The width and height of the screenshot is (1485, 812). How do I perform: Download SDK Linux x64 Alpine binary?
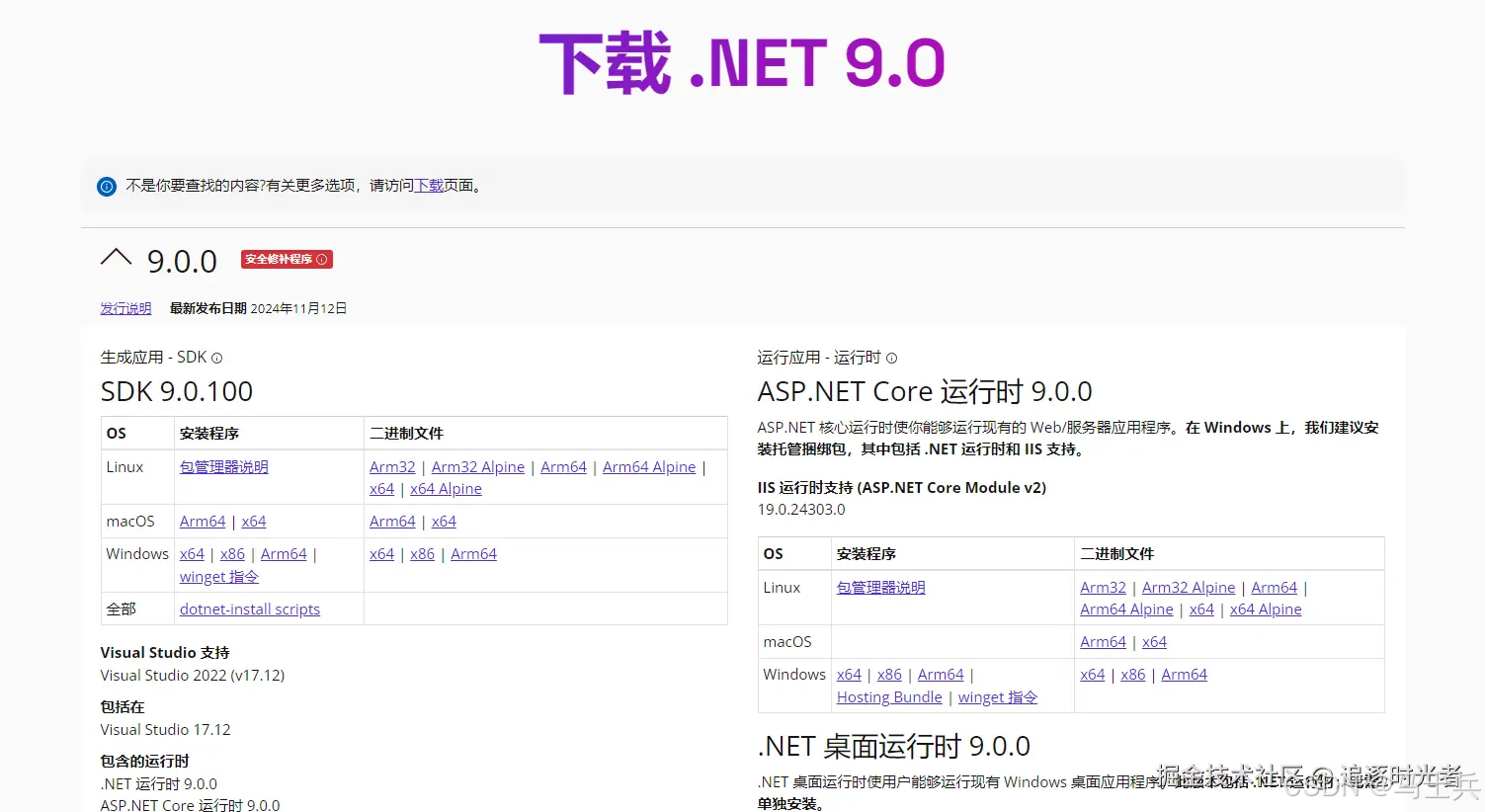pos(446,489)
